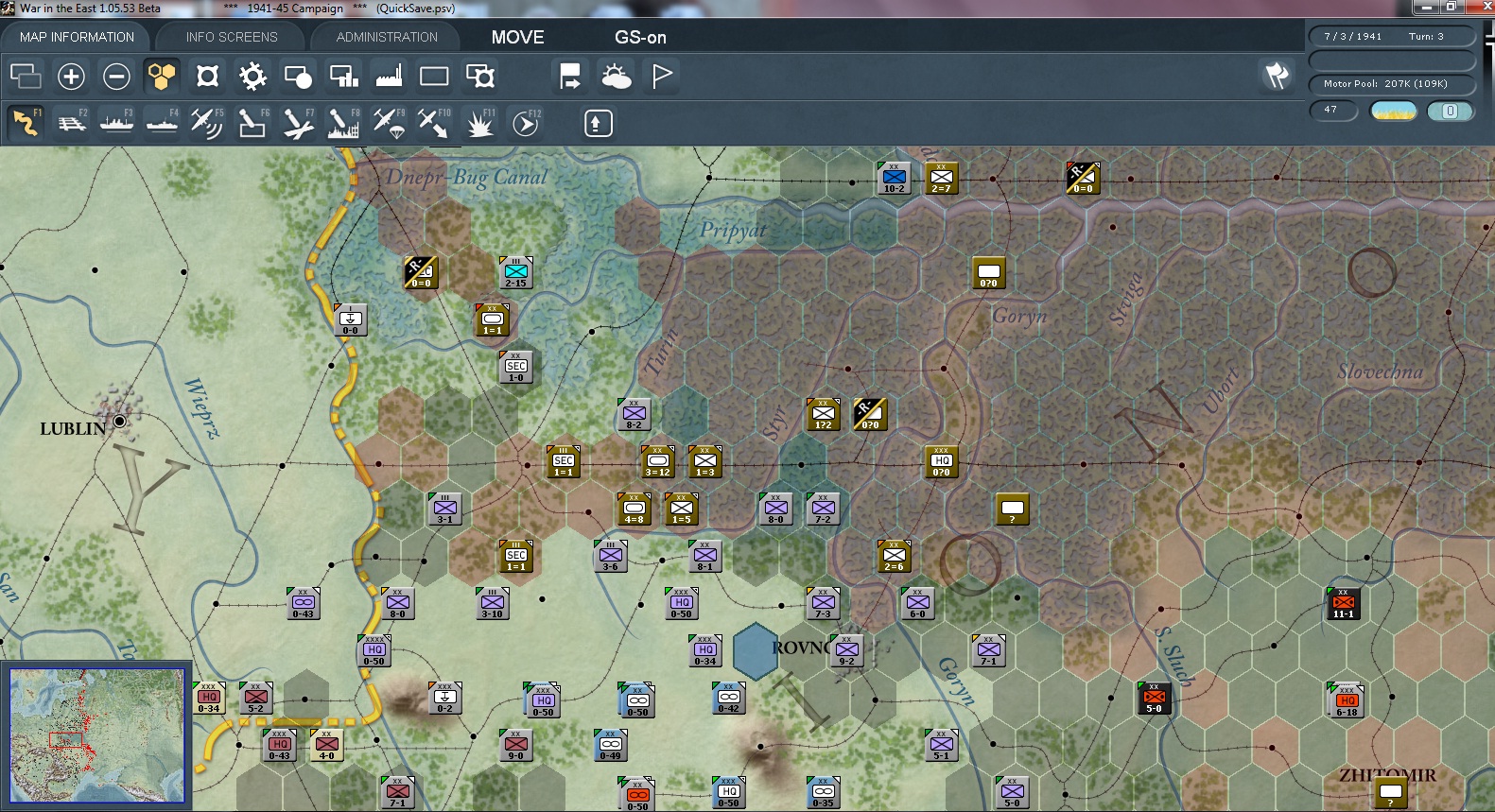Click the 47 admin points readout
Viewport: 1495px width, 812px height.
click(x=1333, y=110)
